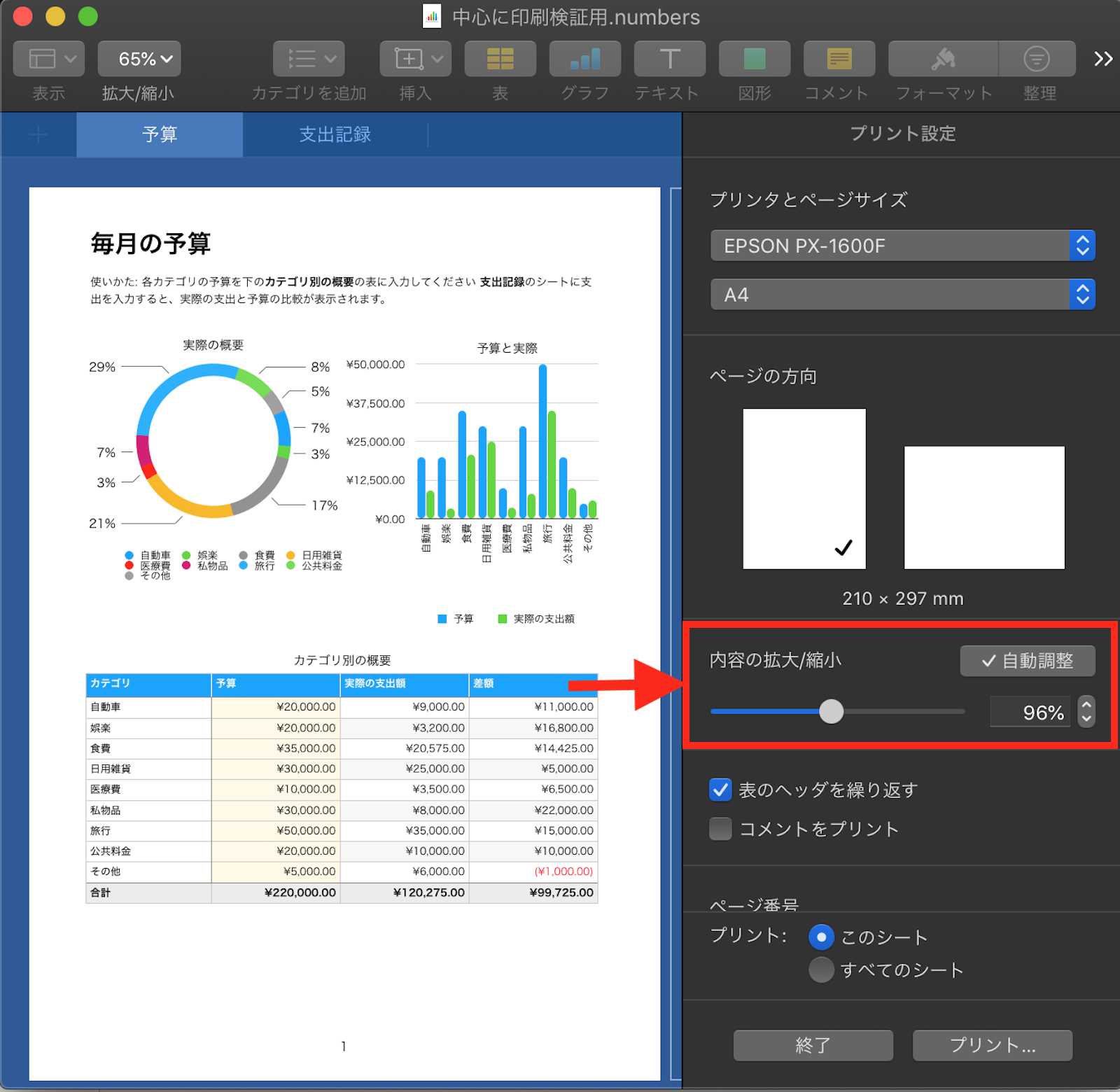
Task: Open the EPSON PX-1600F printer dropdown
Action: tap(902, 246)
